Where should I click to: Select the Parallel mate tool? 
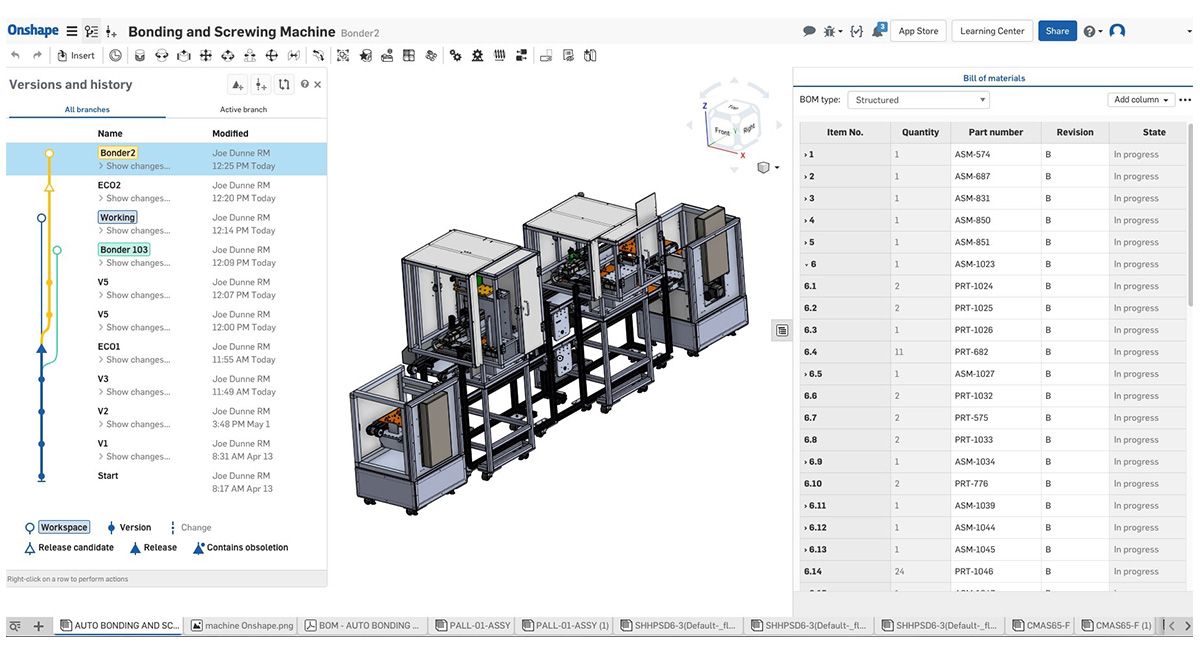click(294, 56)
